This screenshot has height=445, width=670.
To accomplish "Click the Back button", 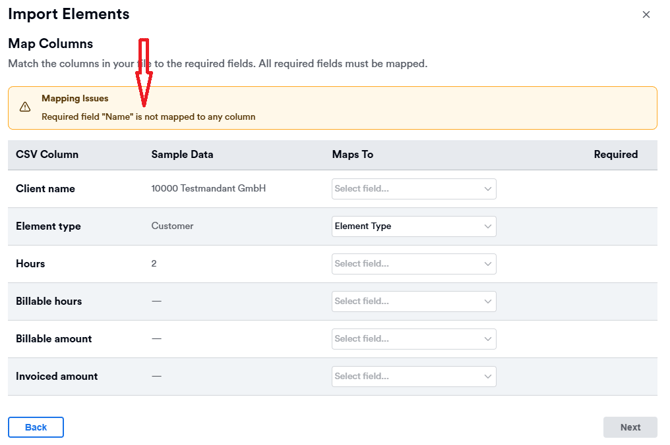I will [x=36, y=427].
